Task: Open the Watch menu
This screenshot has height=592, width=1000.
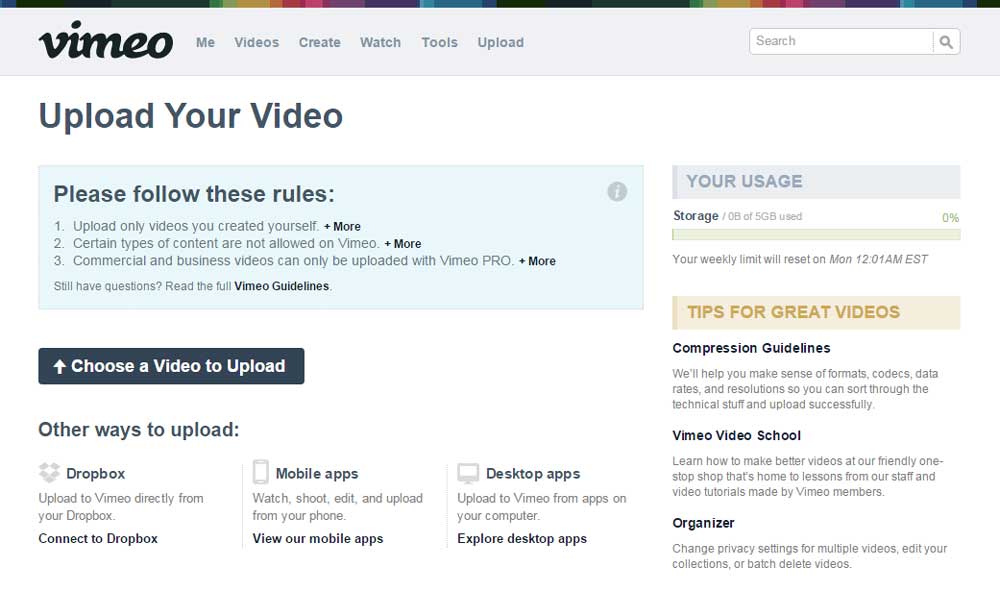Action: [x=380, y=42]
